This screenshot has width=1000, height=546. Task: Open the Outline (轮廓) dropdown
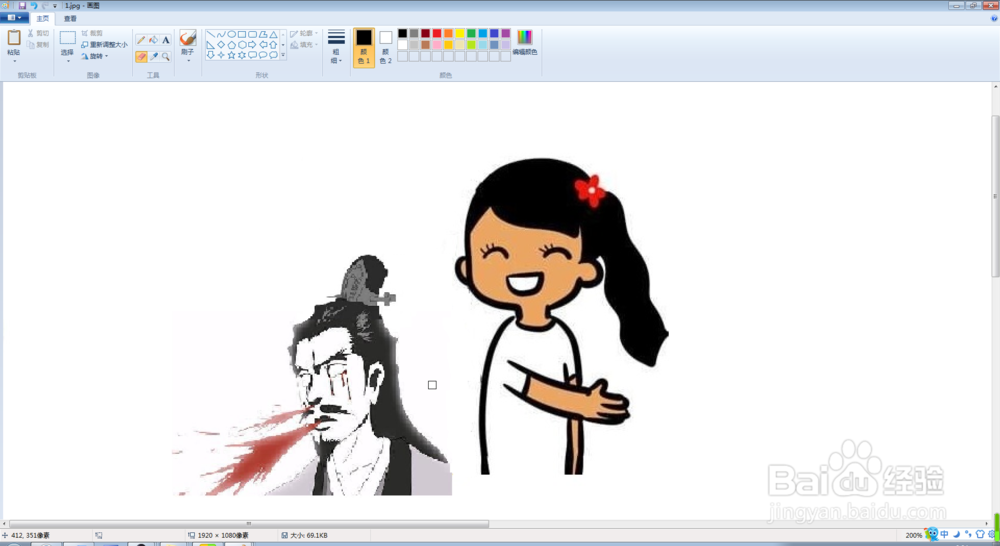click(304, 33)
